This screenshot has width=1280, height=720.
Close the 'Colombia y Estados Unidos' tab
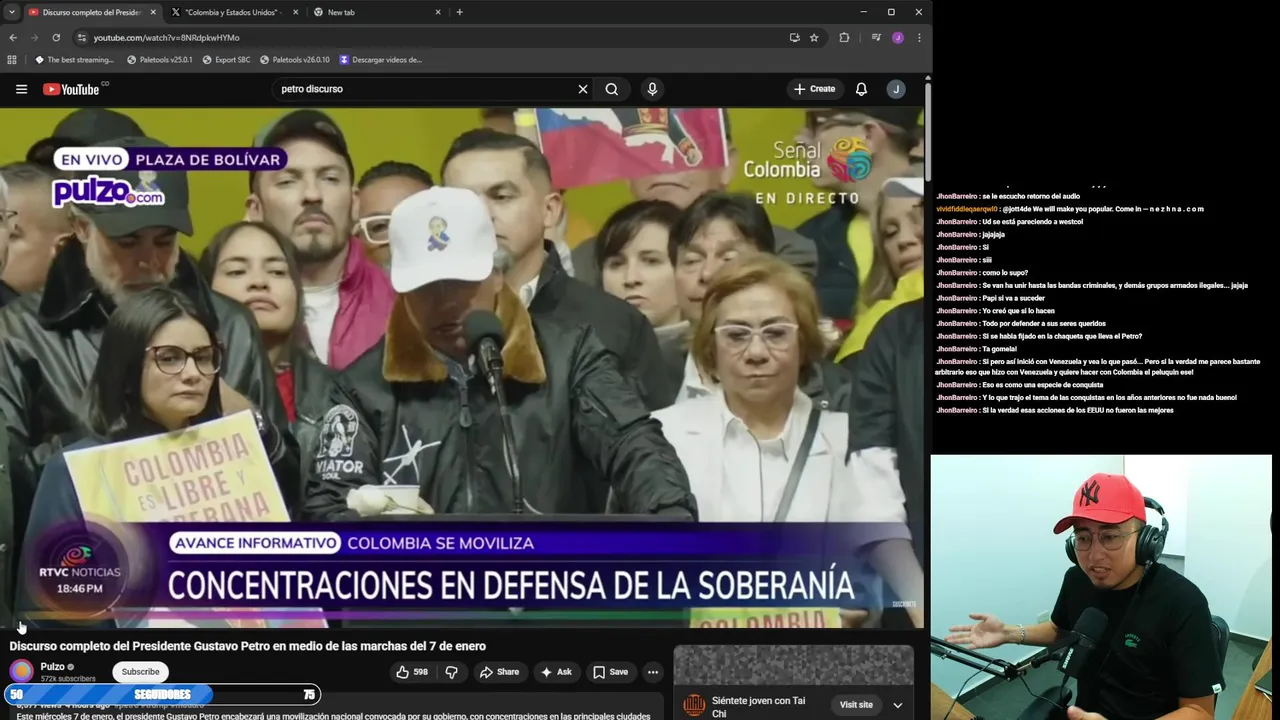tap(296, 12)
